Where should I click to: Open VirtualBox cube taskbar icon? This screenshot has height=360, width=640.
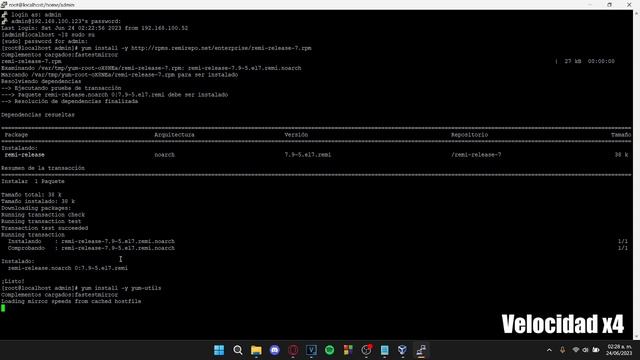pyautogui.click(x=402, y=350)
